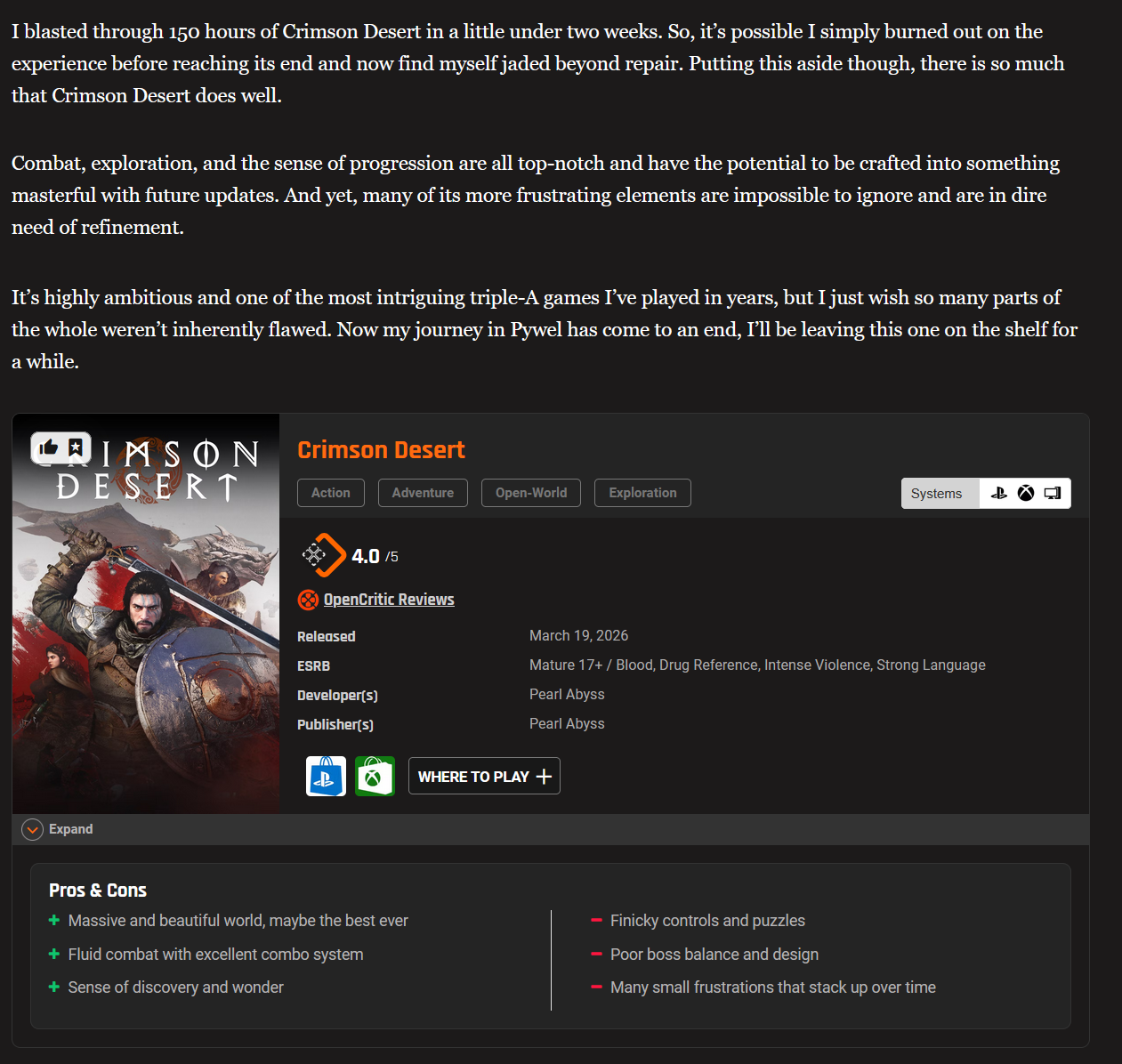1122x1064 pixels.
Task: Click the Mature 17+ ESRB rating text
Action: tap(757, 665)
